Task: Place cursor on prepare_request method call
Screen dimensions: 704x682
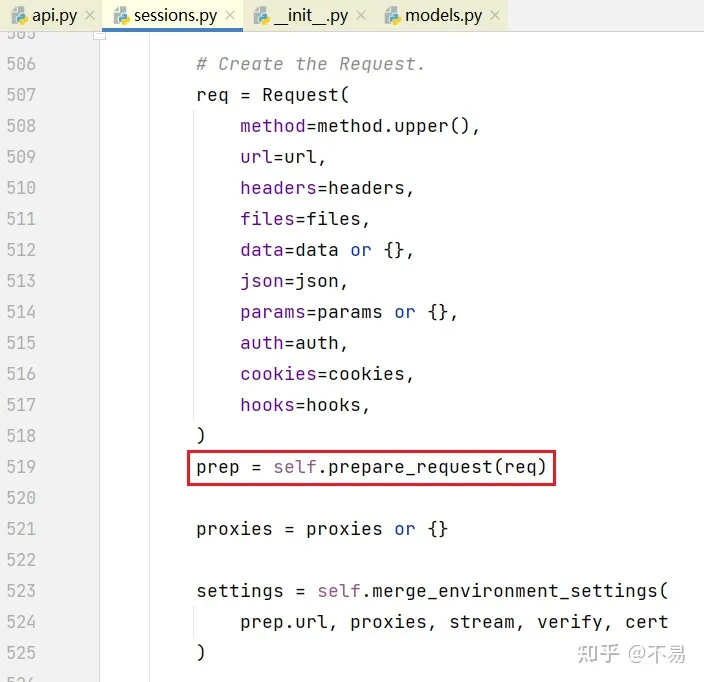Action: 410,467
